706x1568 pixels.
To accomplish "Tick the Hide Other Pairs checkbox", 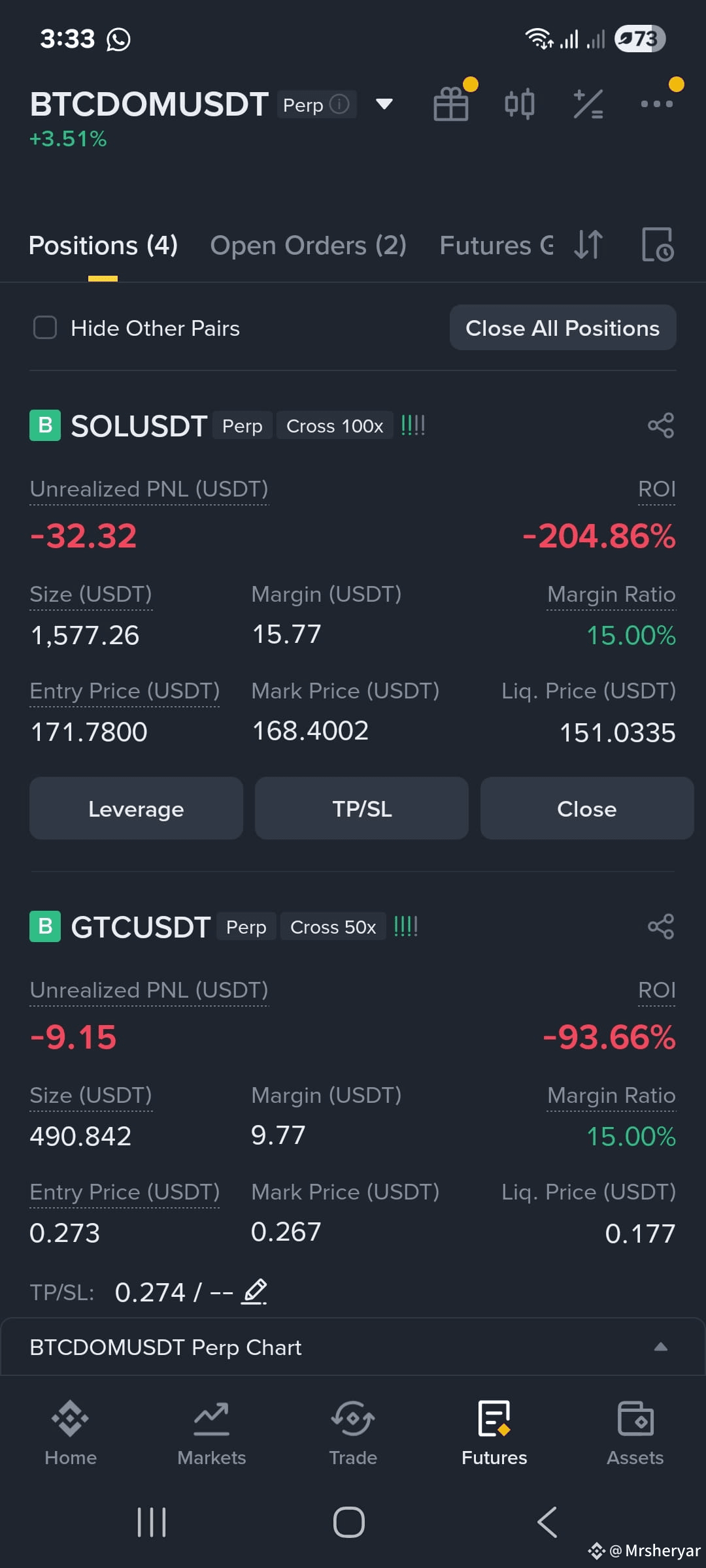I will tap(45, 327).
